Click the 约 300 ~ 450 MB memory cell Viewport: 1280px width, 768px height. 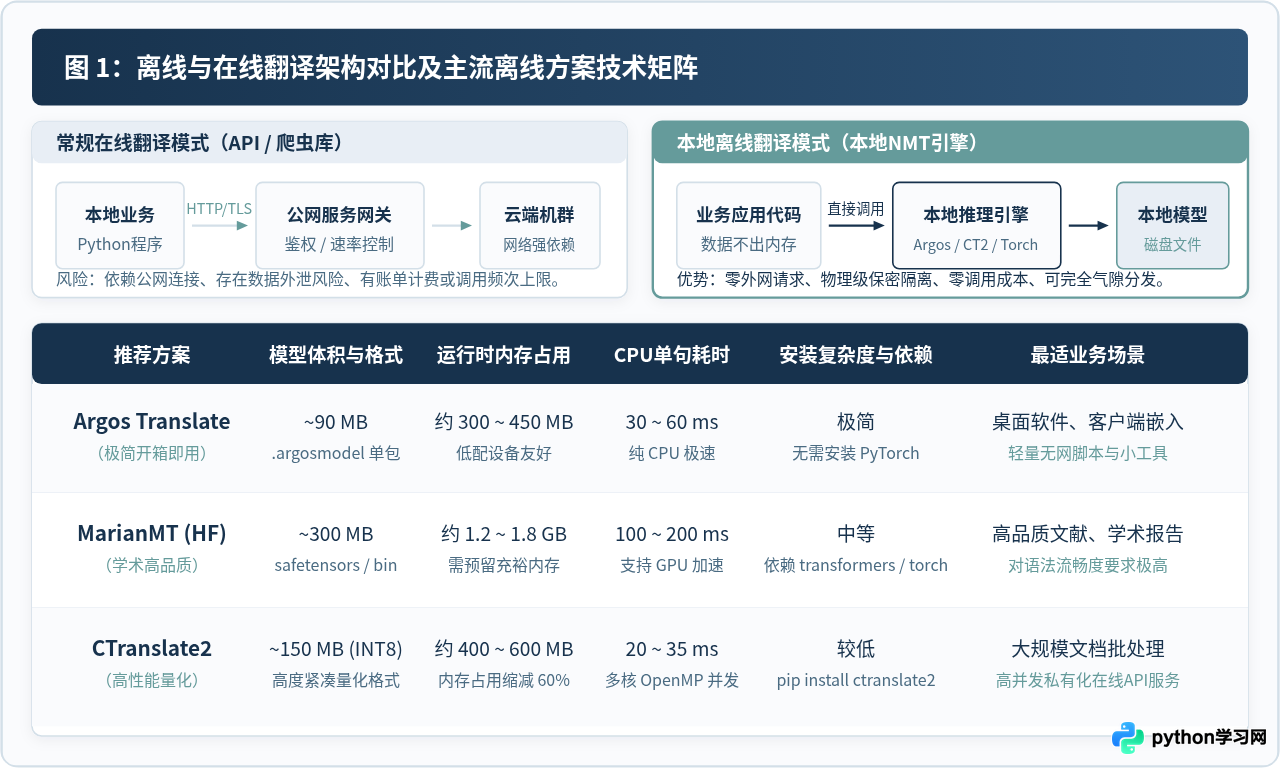(504, 422)
